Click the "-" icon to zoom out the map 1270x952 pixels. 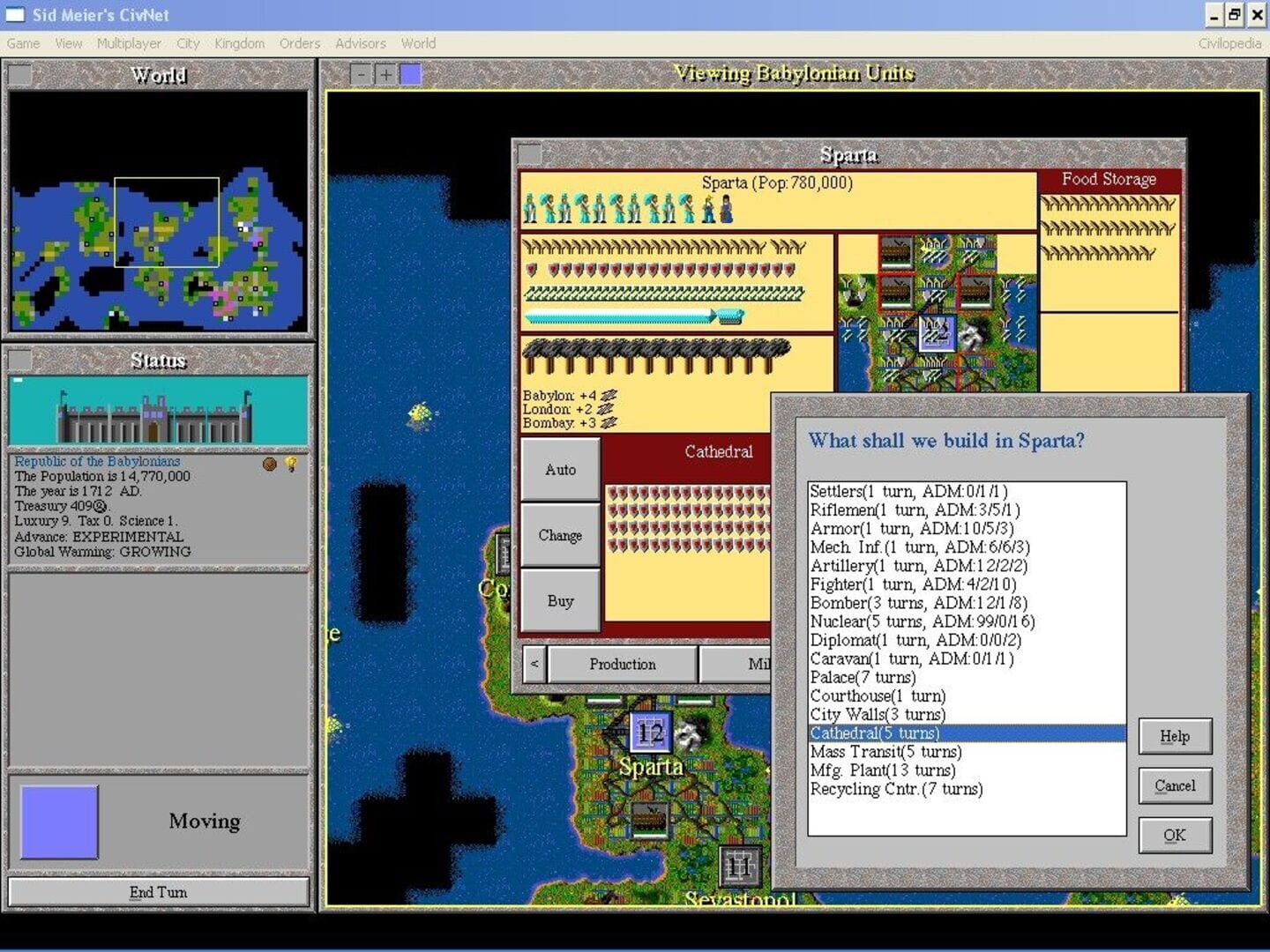click(362, 74)
